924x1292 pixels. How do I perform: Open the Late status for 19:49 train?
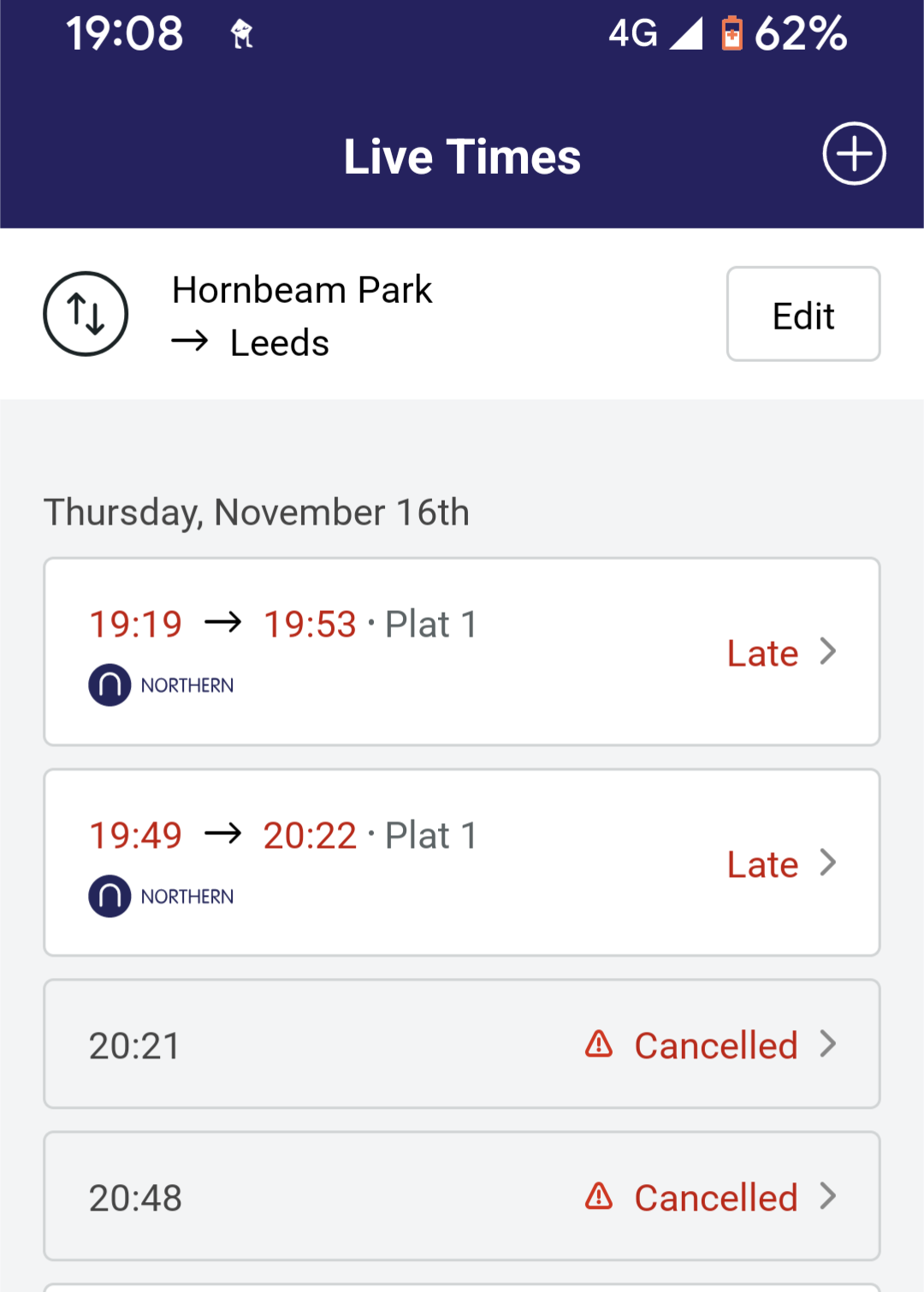[762, 865]
